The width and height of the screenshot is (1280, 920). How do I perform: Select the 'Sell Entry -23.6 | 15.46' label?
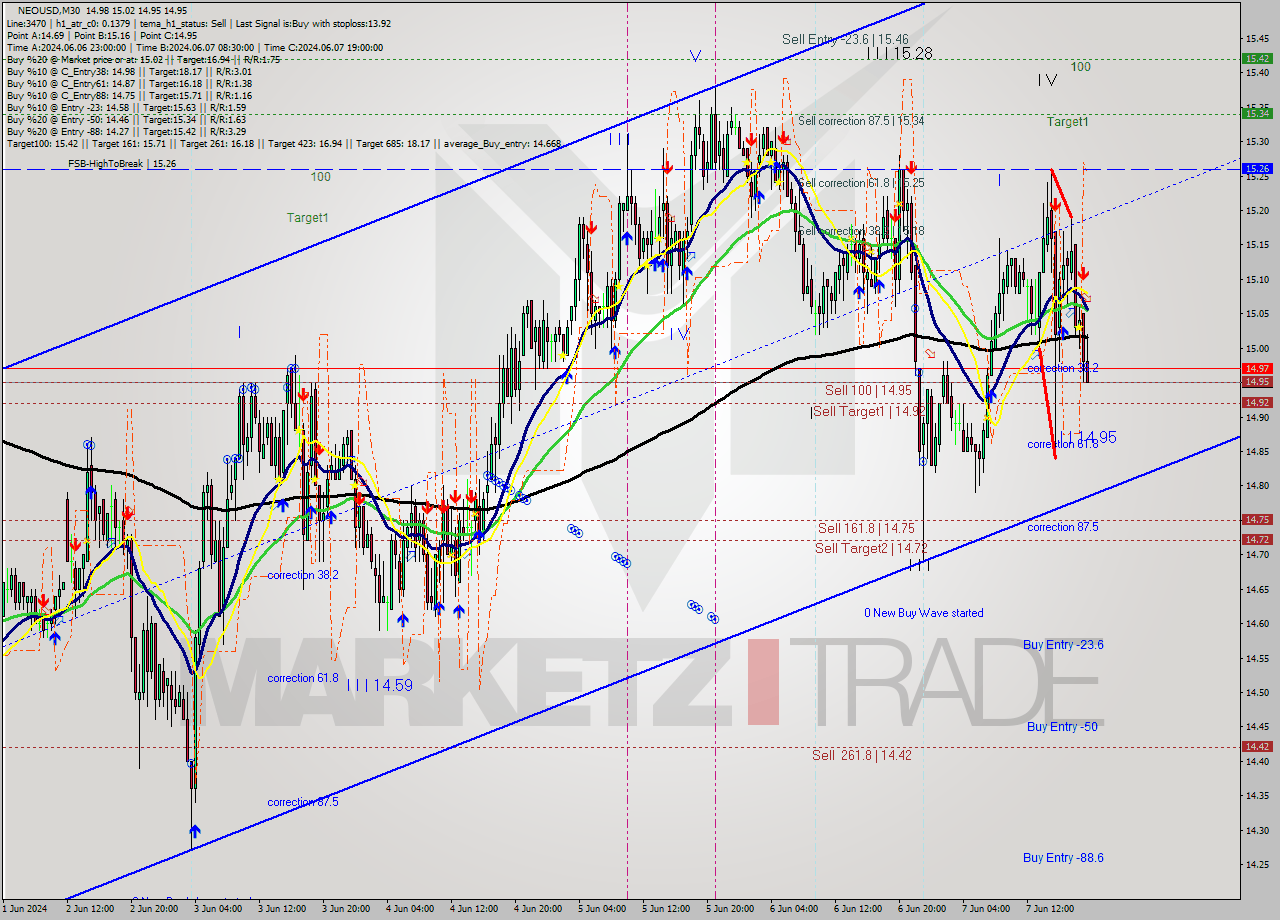pos(845,39)
